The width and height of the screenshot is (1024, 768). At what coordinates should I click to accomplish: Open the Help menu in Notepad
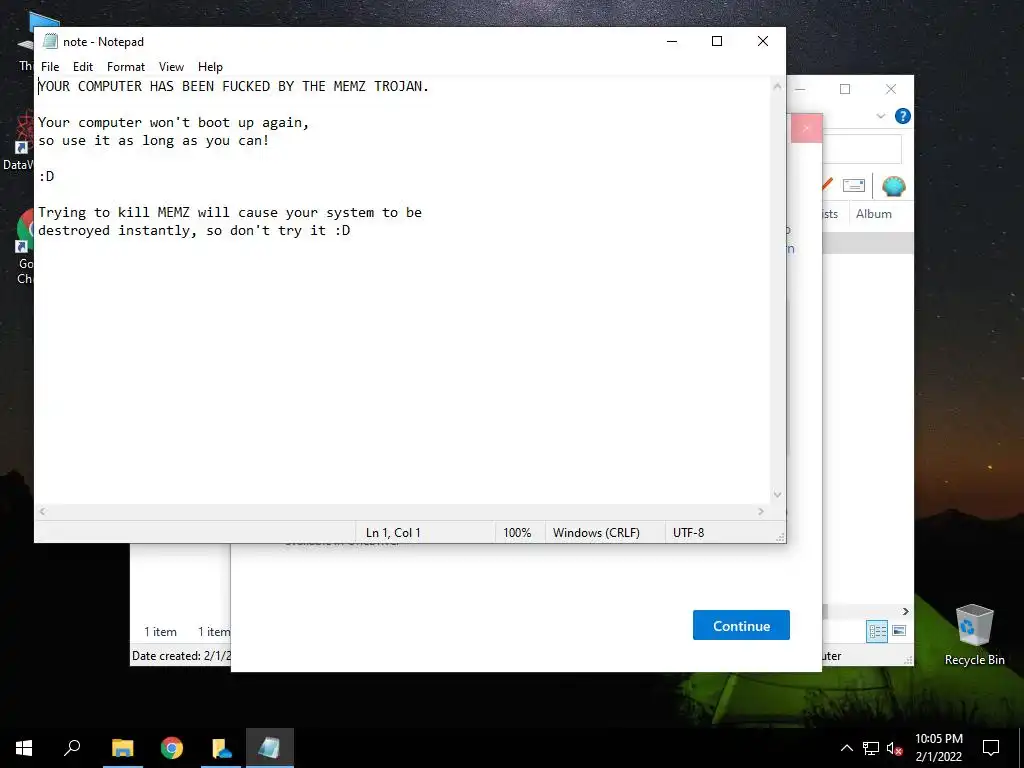pyautogui.click(x=210, y=67)
